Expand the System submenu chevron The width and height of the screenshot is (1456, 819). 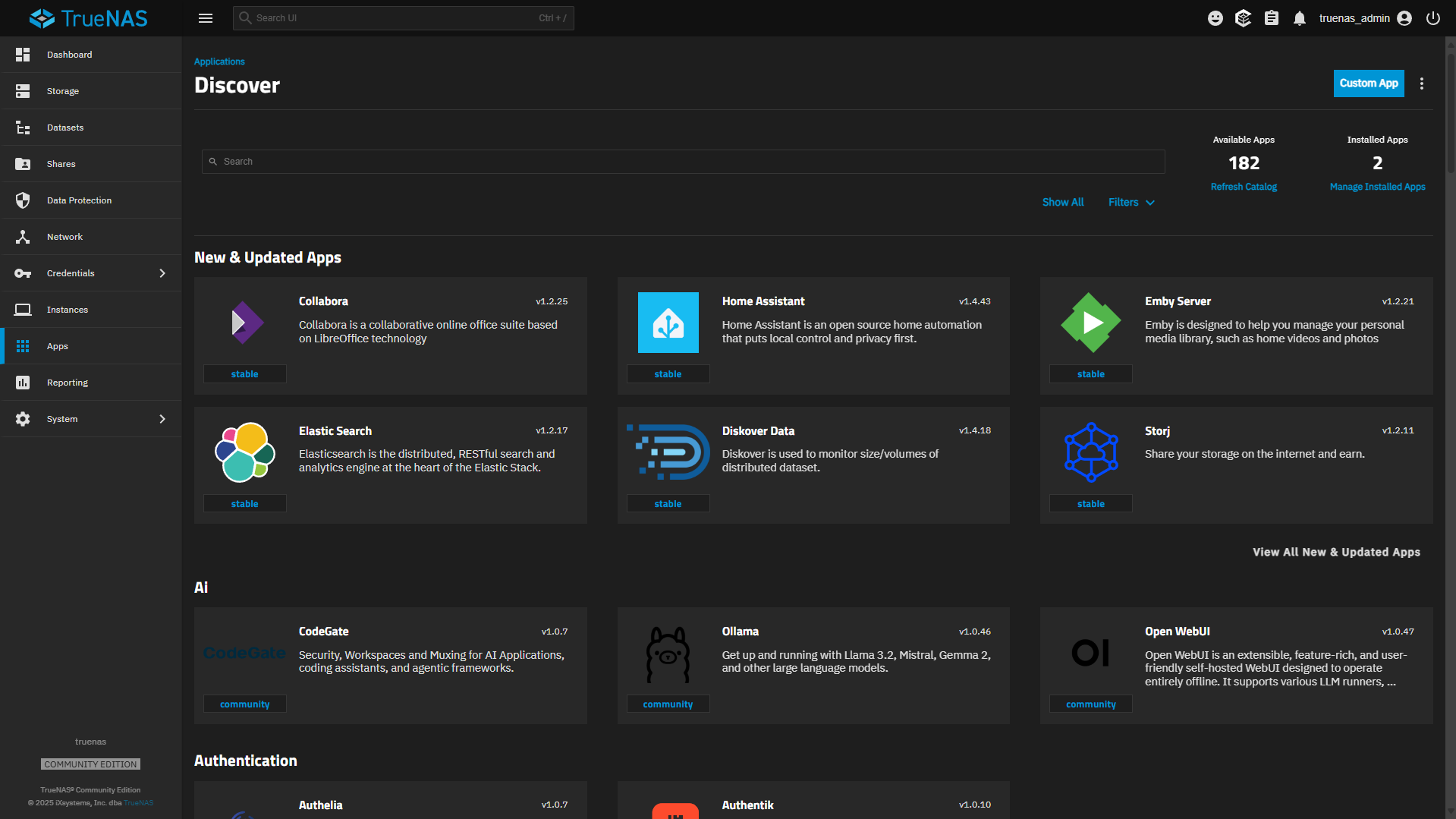tap(162, 419)
